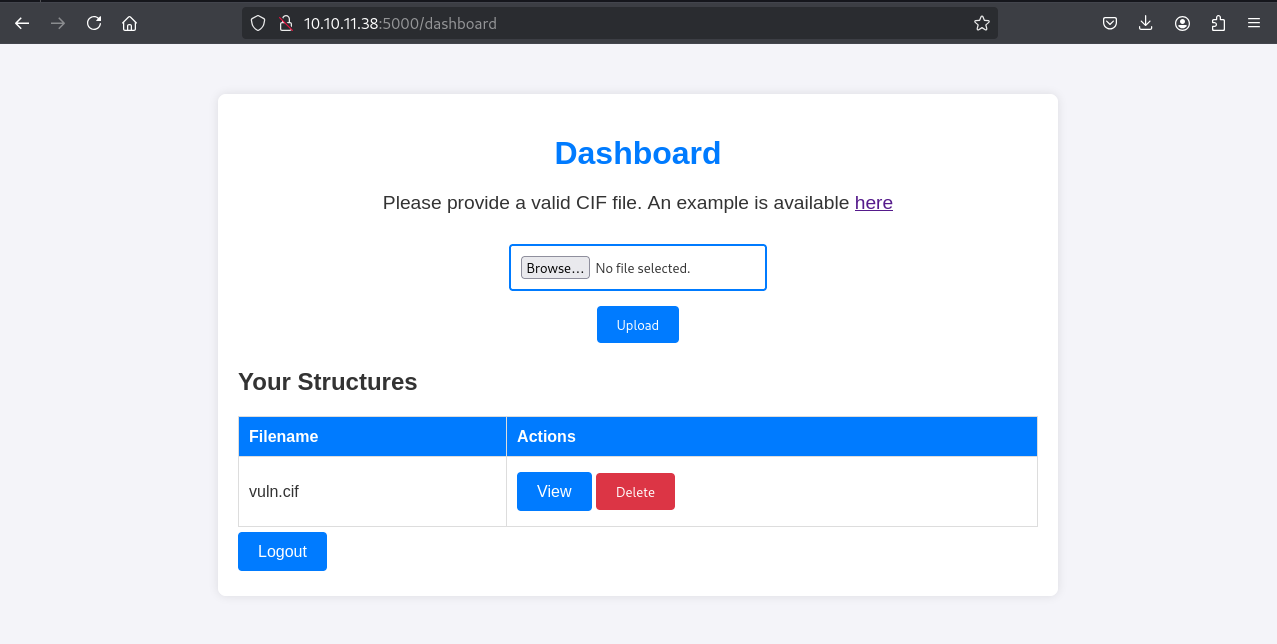Click the browser back arrow
This screenshot has width=1277, height=644.
[22, 23]
